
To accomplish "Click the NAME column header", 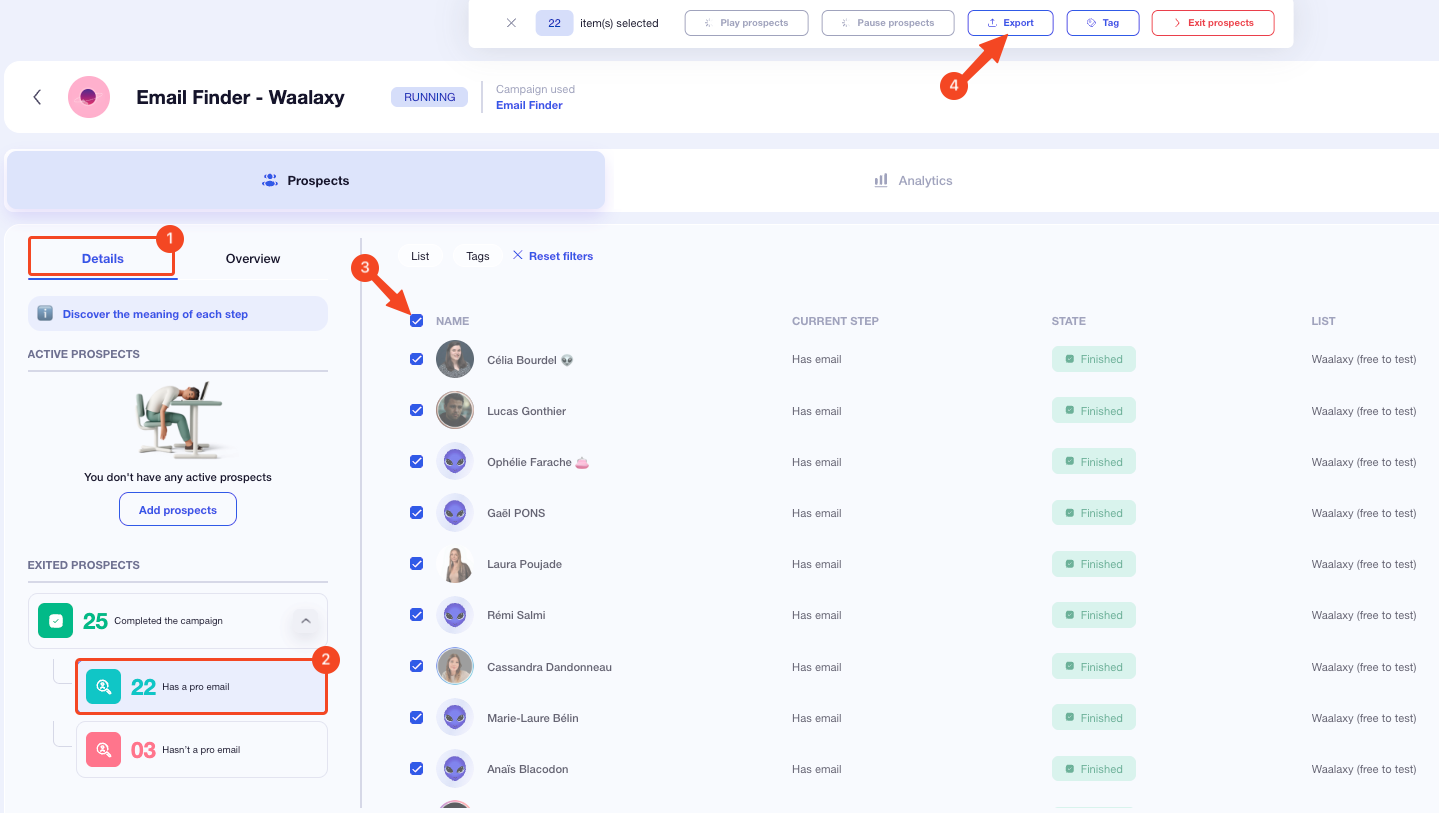I will click(x=452, y=321).
